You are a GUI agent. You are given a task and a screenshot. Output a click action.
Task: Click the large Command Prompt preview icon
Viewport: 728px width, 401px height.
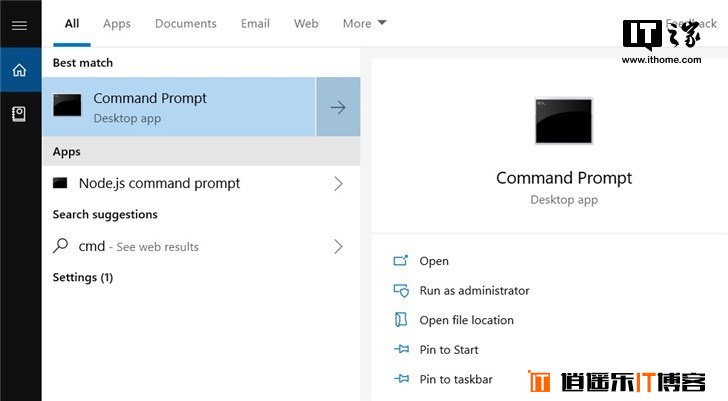click(564, 121)
